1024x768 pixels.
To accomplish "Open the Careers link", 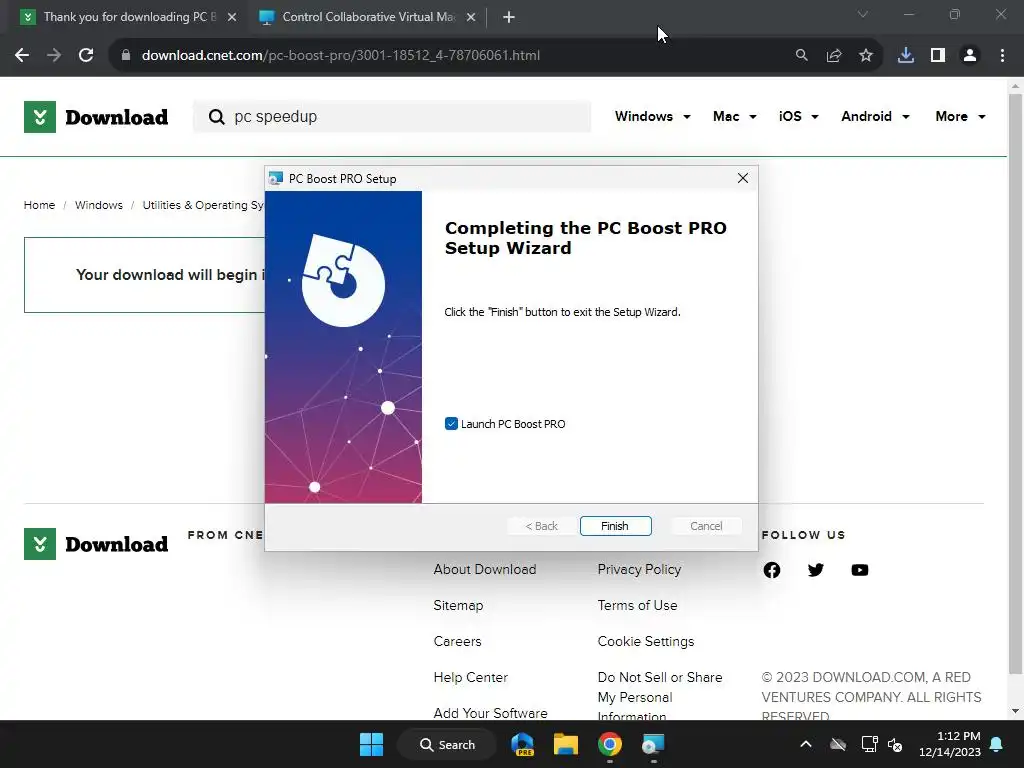I will tap(457, 641).
